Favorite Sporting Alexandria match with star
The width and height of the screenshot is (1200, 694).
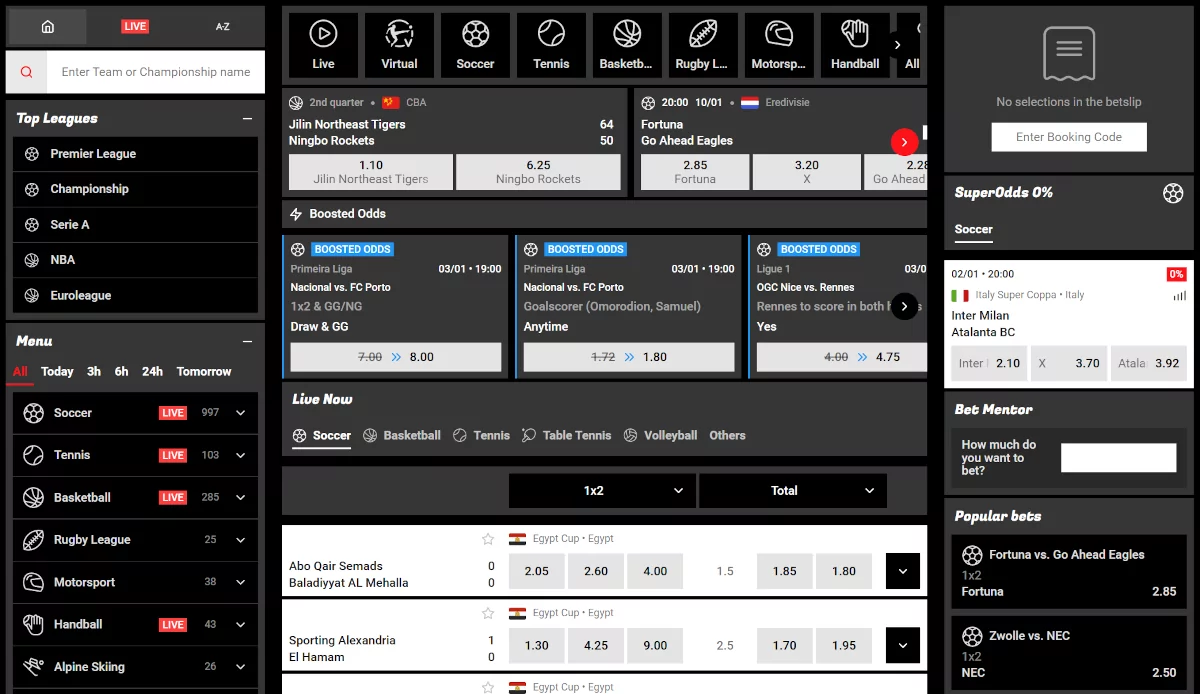click(x=488, y=613)
